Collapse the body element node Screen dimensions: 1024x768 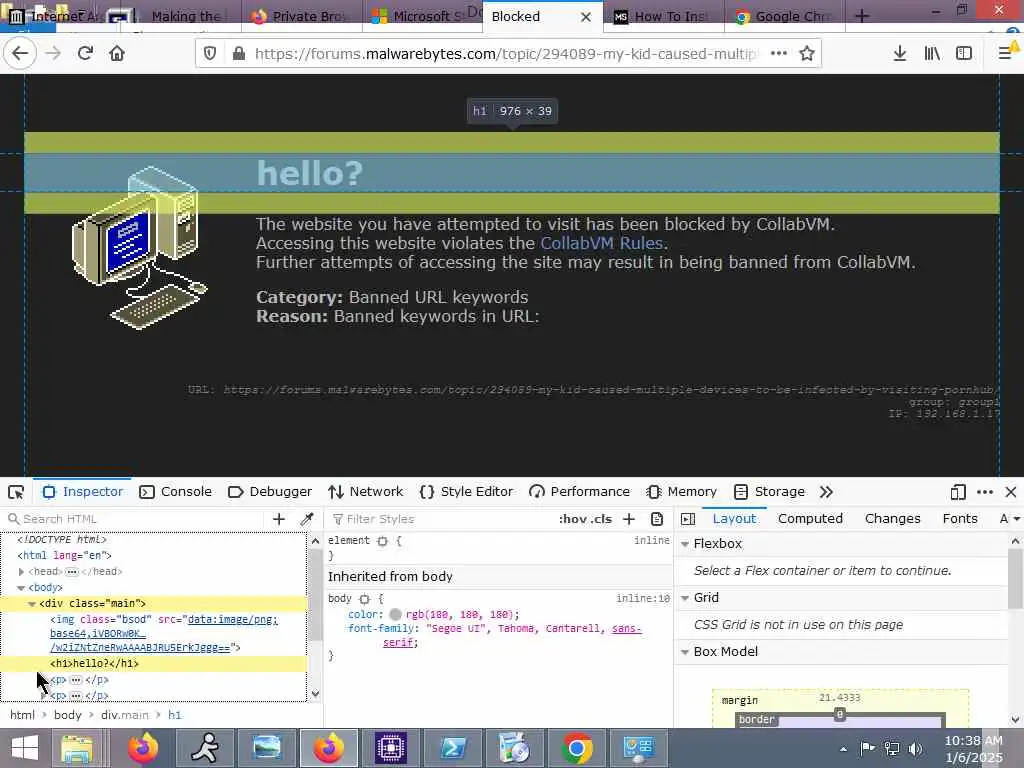tap(21, 588)
